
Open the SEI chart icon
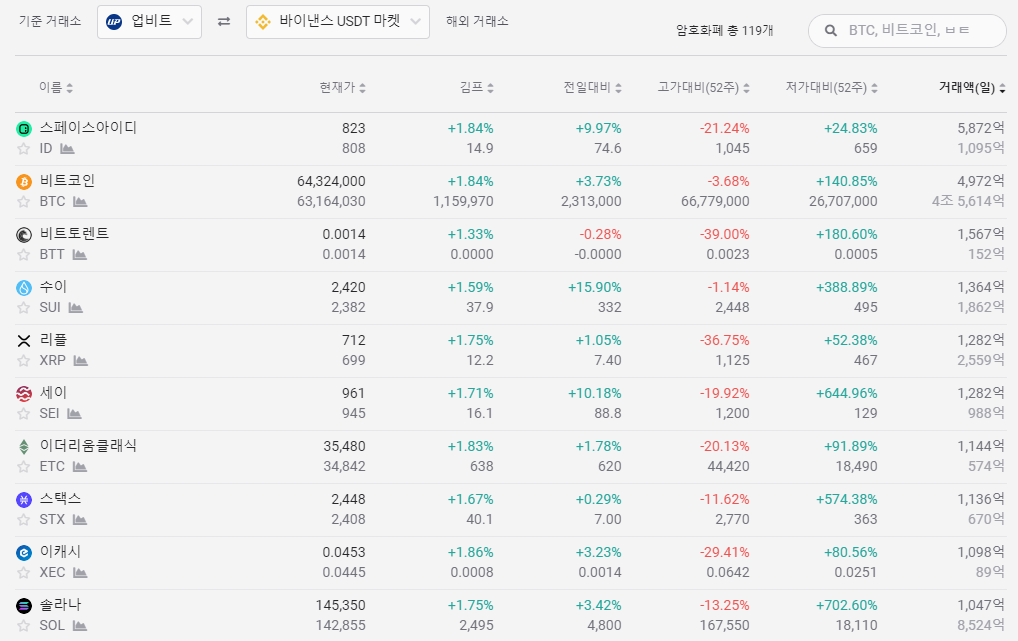pos(74,414)
